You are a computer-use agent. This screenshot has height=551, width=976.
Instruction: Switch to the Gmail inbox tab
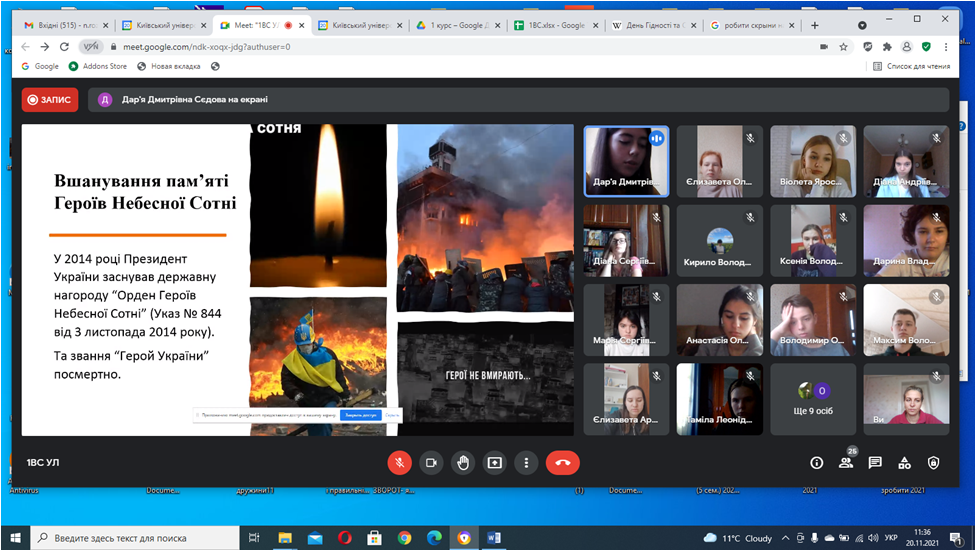[63, 25]
